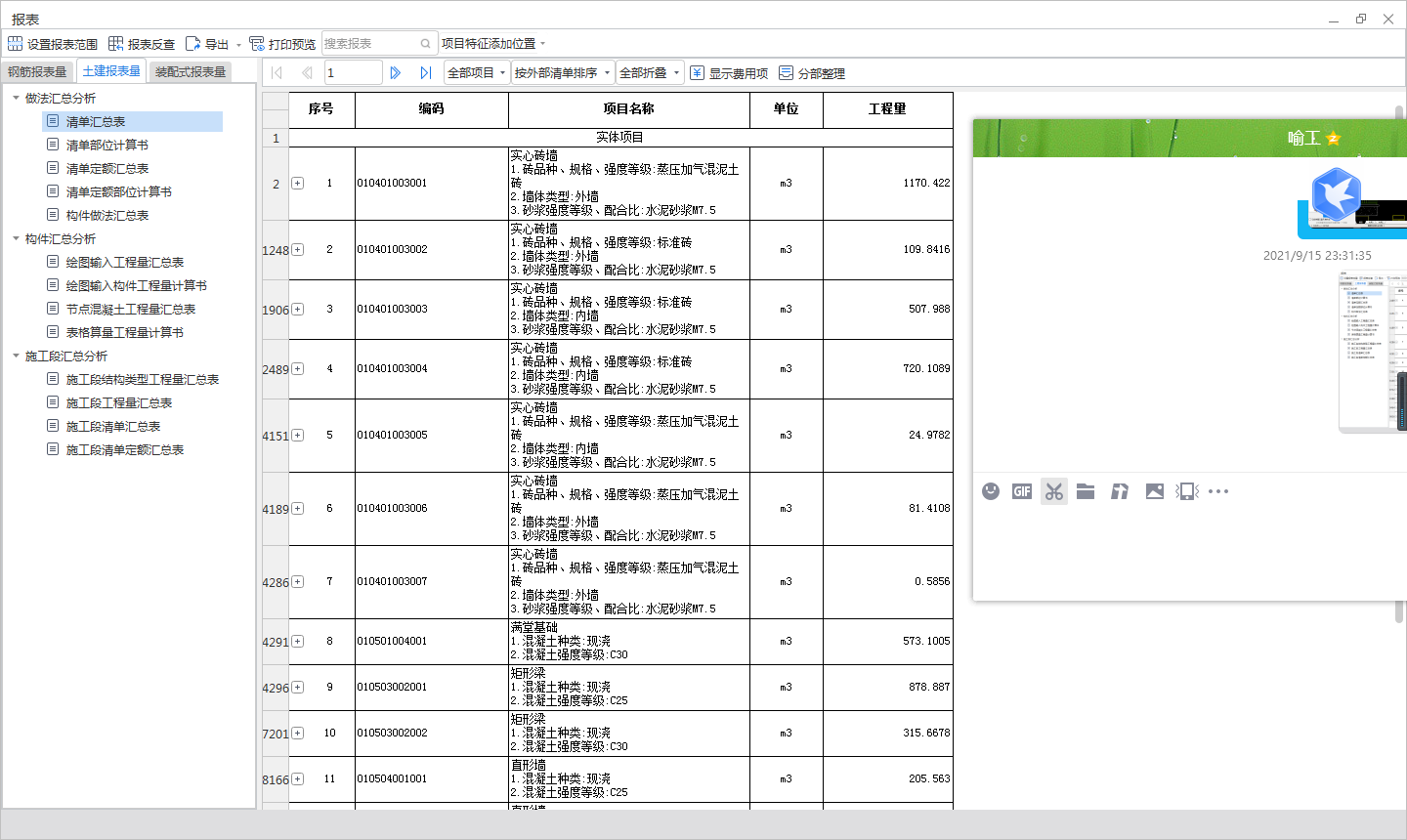The height and width of the screenshot is (840, 1407).
Task: Click the star badge next to 喻工
Action: coord(1334,139)
